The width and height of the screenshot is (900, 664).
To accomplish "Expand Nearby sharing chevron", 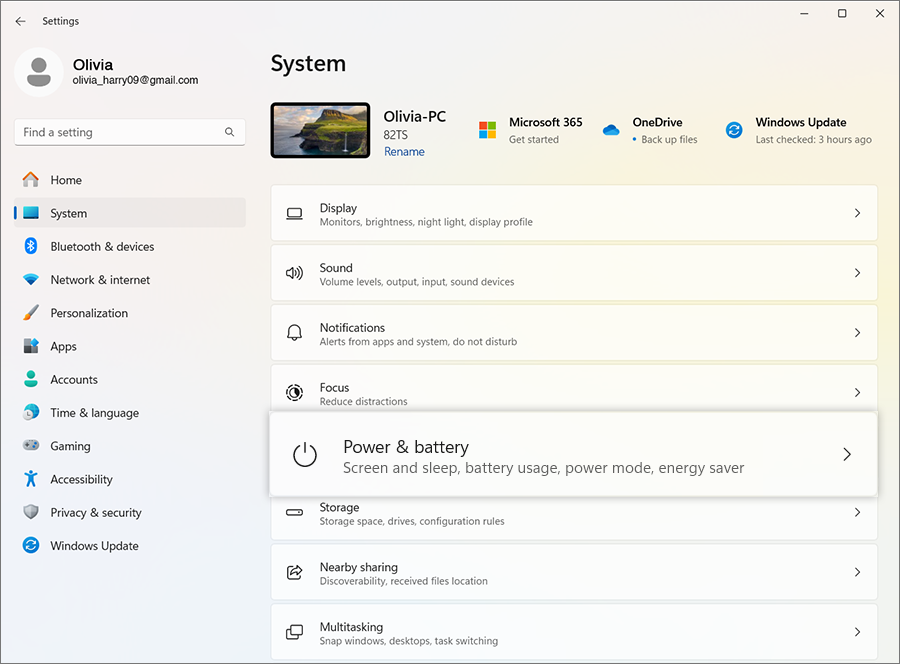I will [x=857, y=572].
